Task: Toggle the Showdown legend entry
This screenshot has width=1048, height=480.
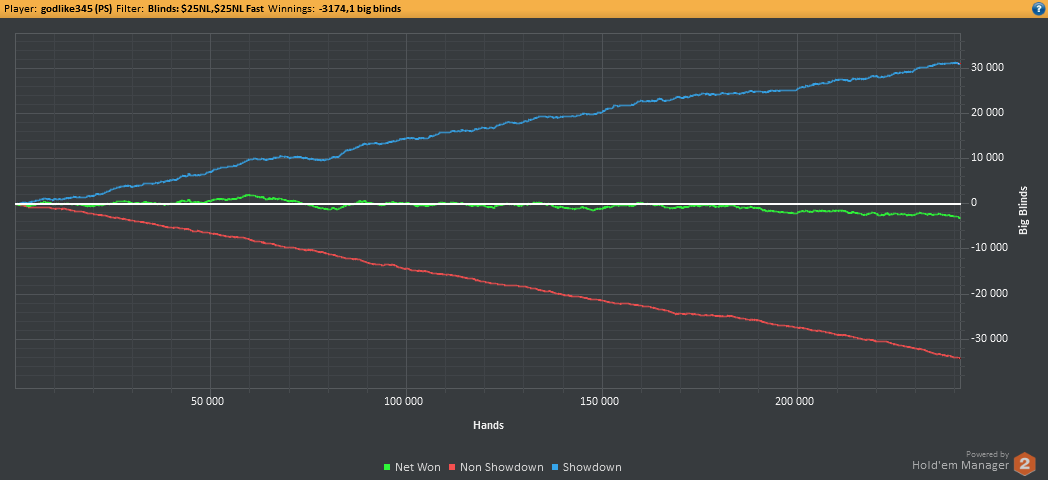Action: click(587, 467)
